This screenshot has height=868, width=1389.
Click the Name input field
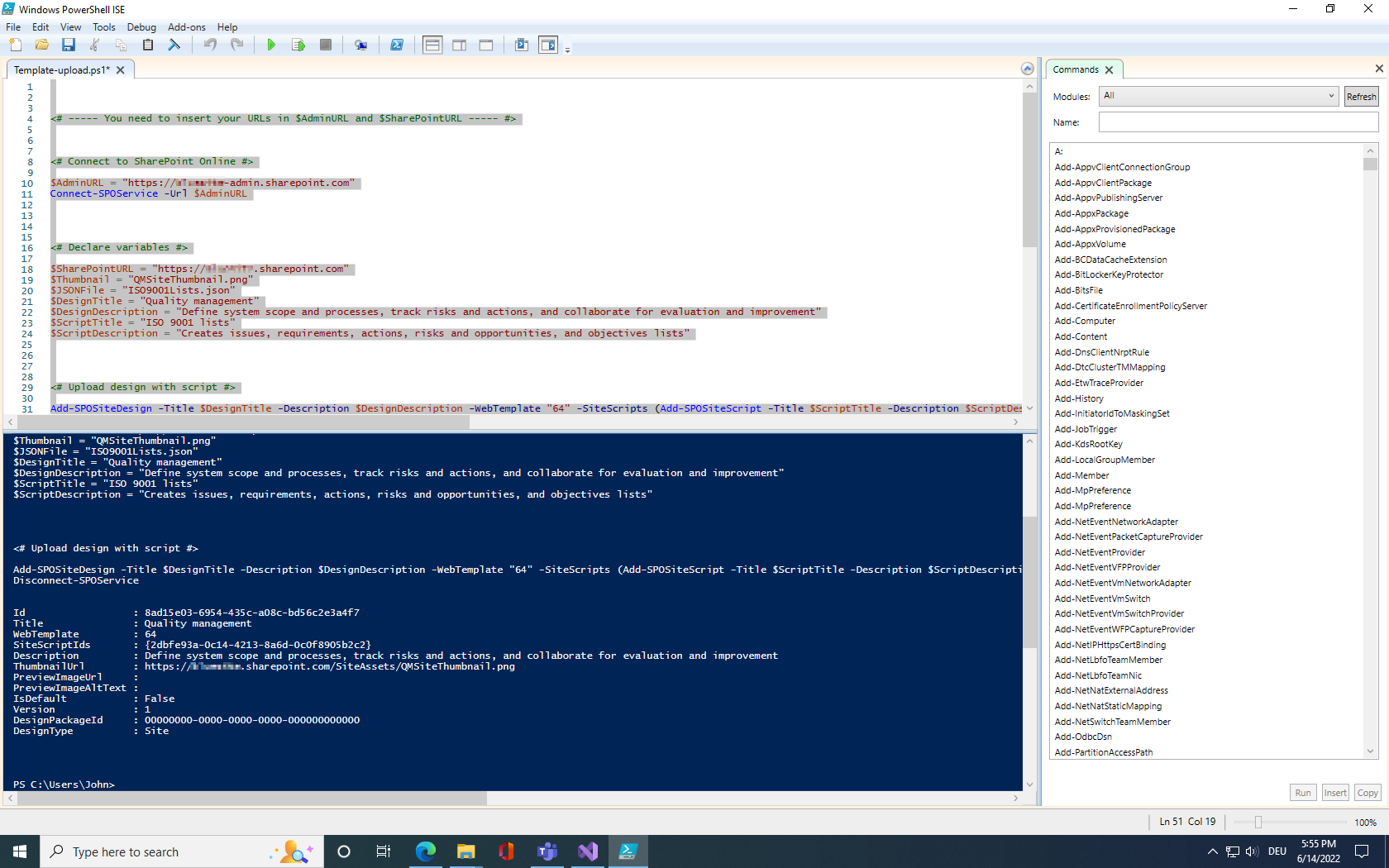point(1238,122)
